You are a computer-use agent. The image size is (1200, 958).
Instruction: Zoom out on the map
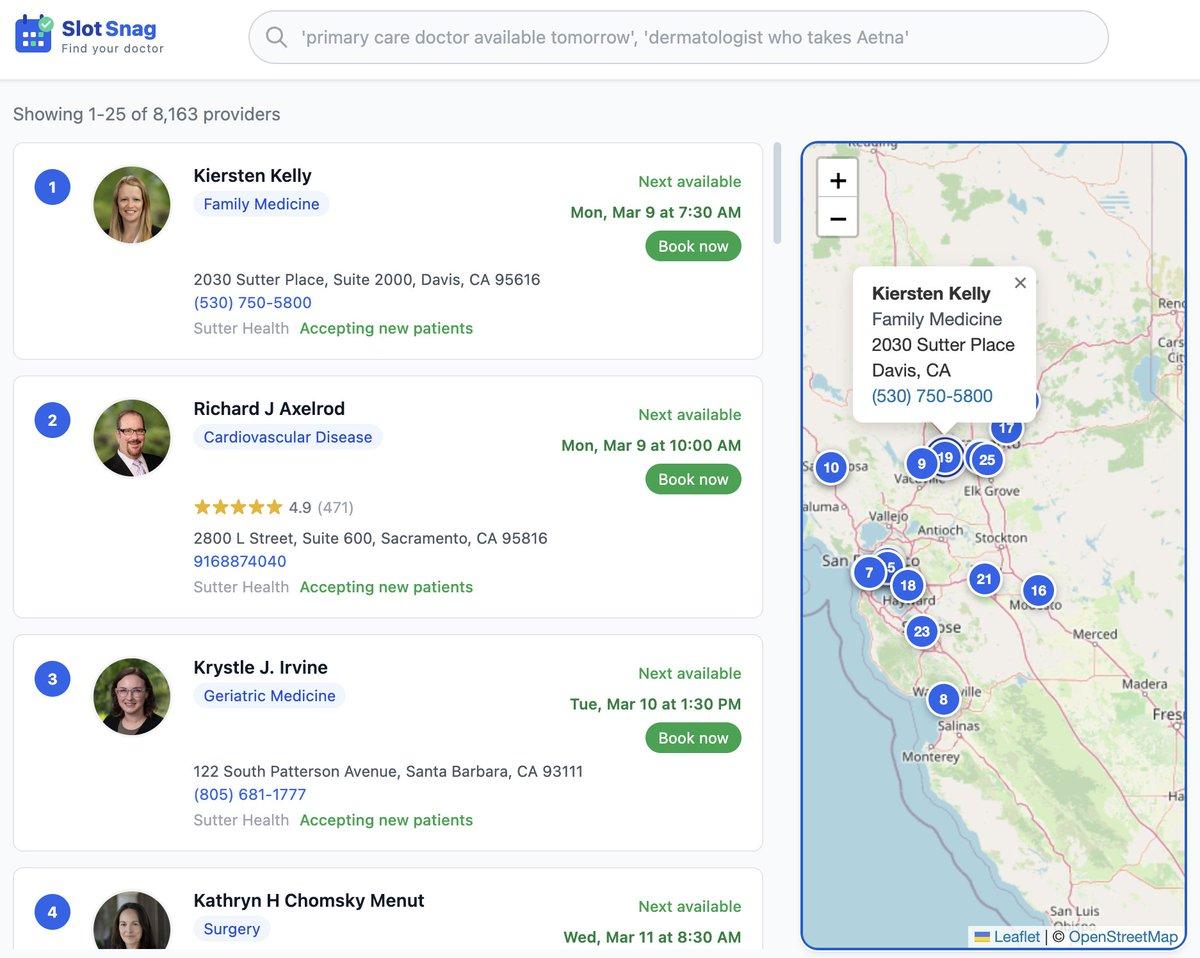click(836, 218)
